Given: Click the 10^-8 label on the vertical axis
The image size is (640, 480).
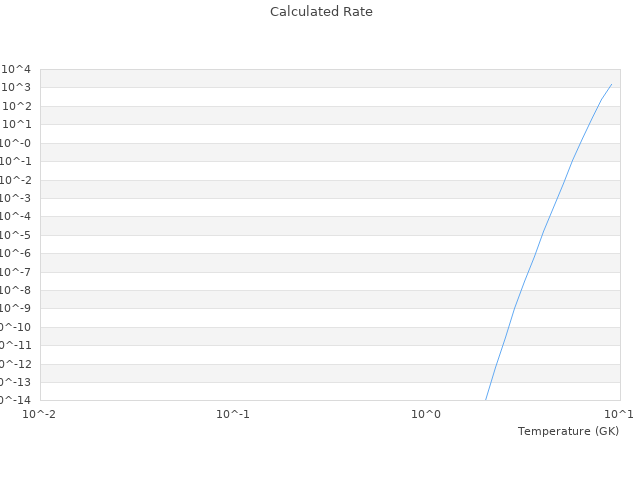Looking at the screenshot, I should 15,290.
